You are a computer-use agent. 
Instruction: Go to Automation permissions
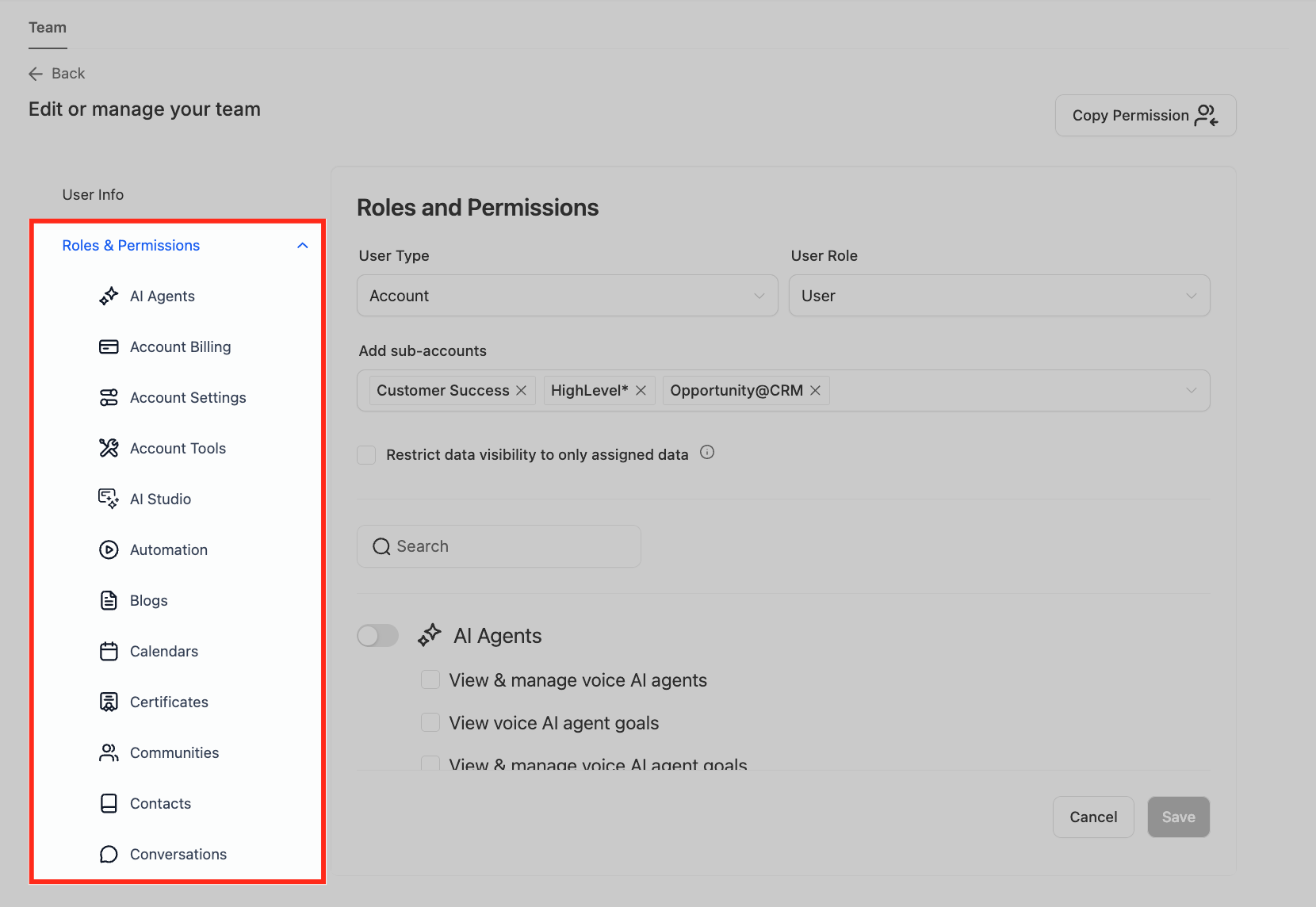169,549
